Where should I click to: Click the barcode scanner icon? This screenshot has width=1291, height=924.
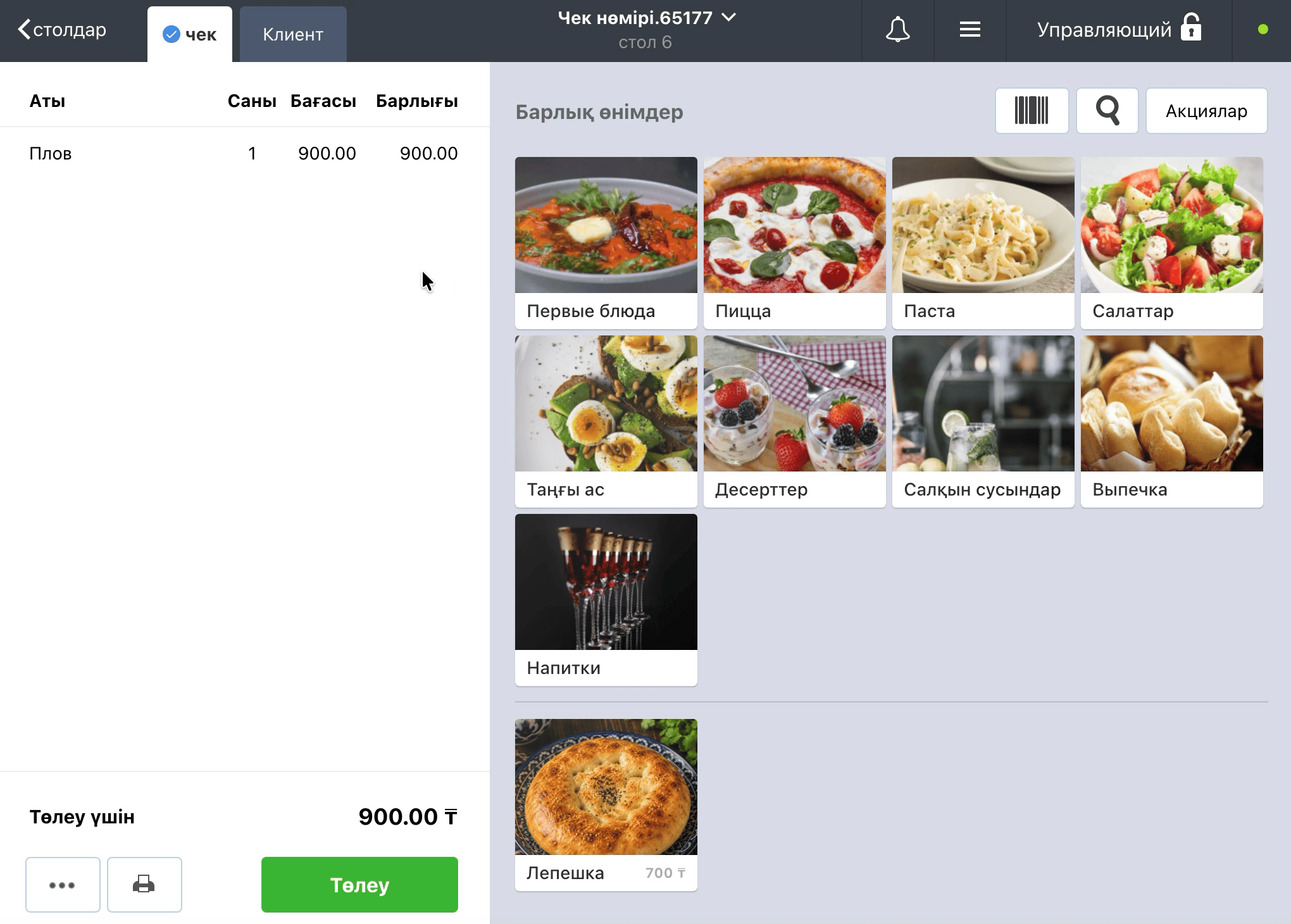[1032, 111]
